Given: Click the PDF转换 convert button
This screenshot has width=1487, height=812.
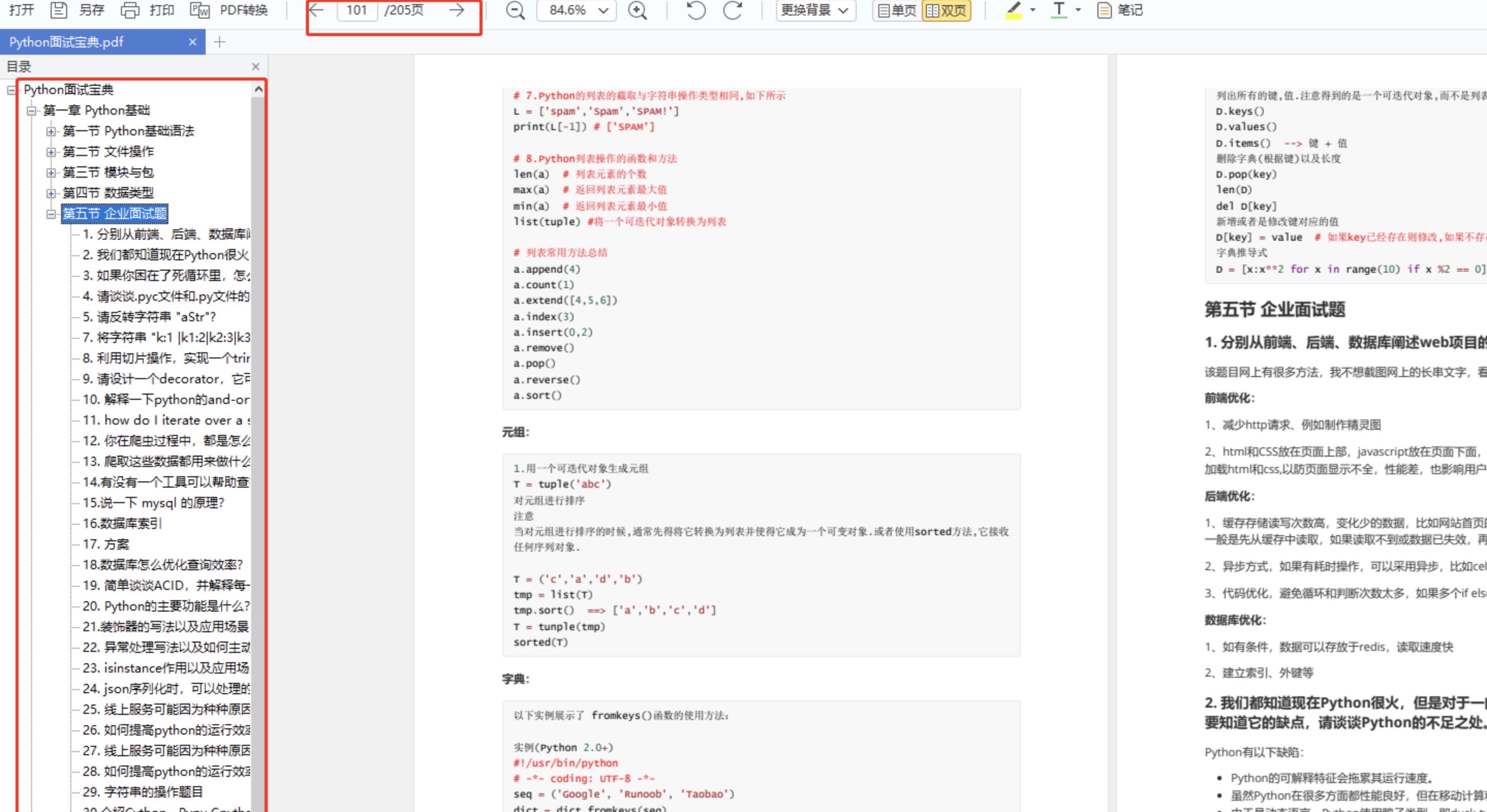Looking at the screenshot, I should coord(229,10).
